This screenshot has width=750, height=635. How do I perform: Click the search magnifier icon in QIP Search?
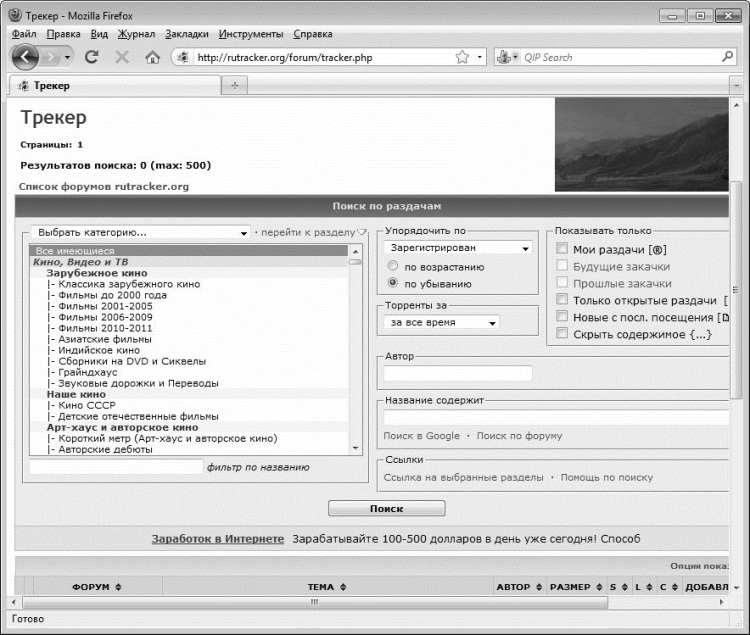point(727,57)
